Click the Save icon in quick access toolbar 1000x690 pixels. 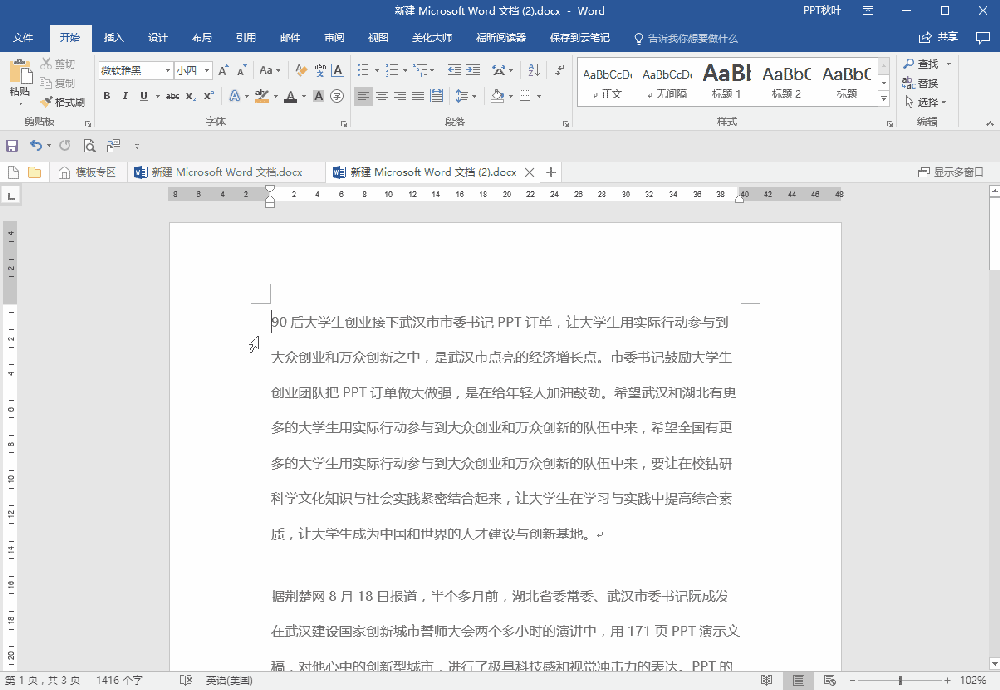click(12, 145)
